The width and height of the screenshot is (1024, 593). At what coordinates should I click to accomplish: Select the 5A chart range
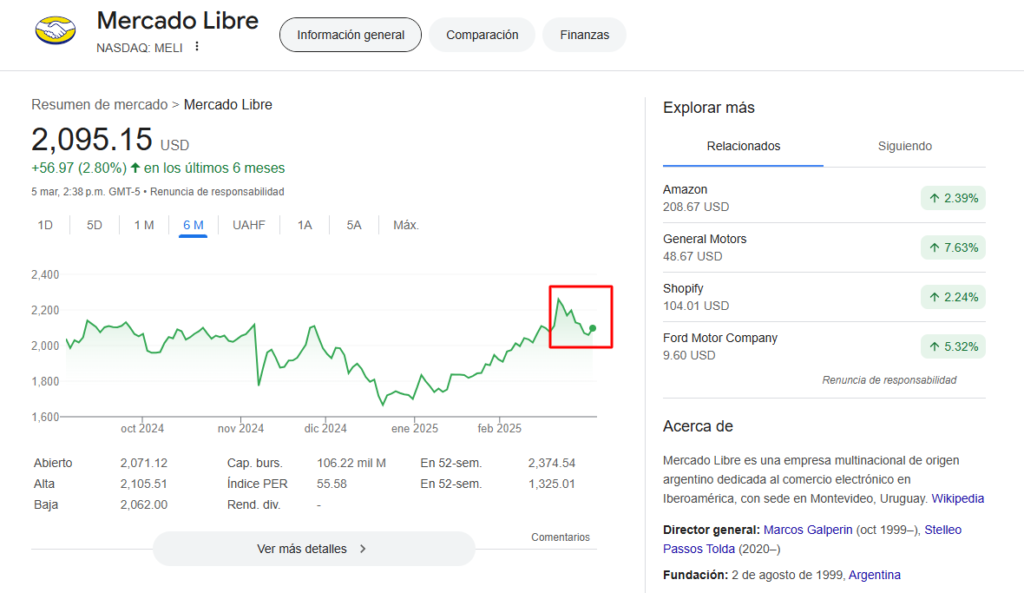pyautogui.click(x=354, y=225)
